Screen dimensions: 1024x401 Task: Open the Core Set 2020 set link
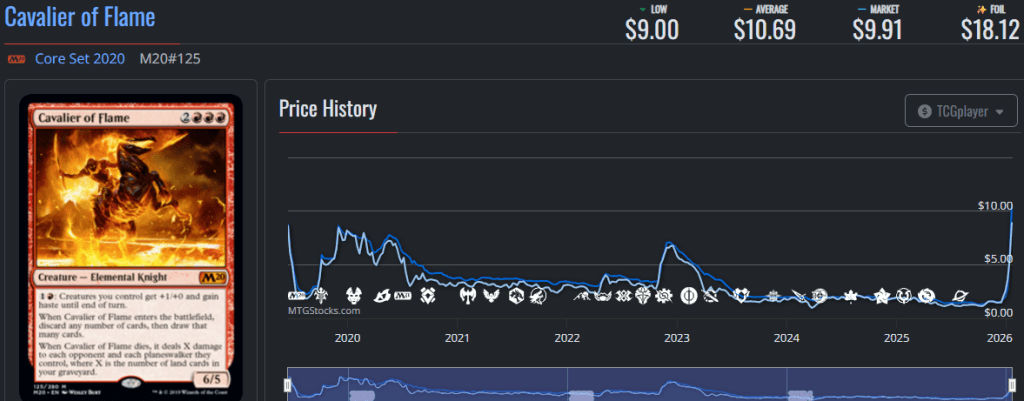[x=79, y=59]
